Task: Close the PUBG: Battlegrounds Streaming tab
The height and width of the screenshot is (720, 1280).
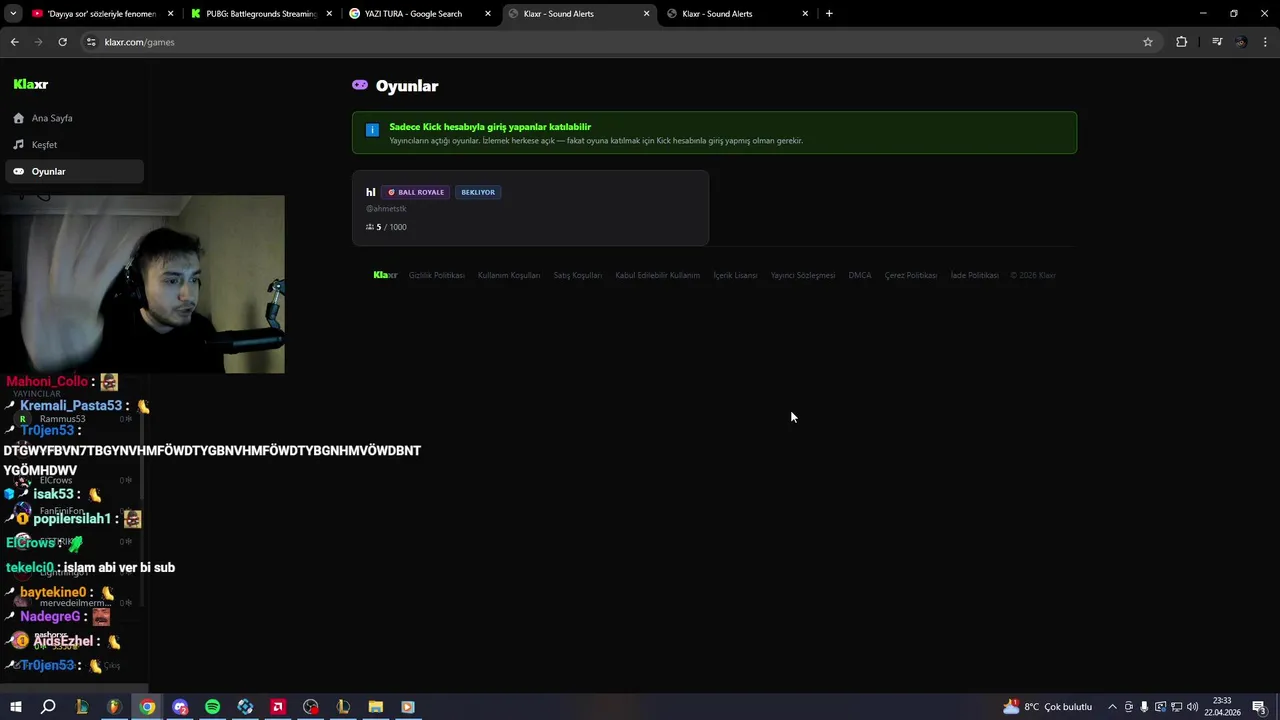Action: (x=329, y=14)
